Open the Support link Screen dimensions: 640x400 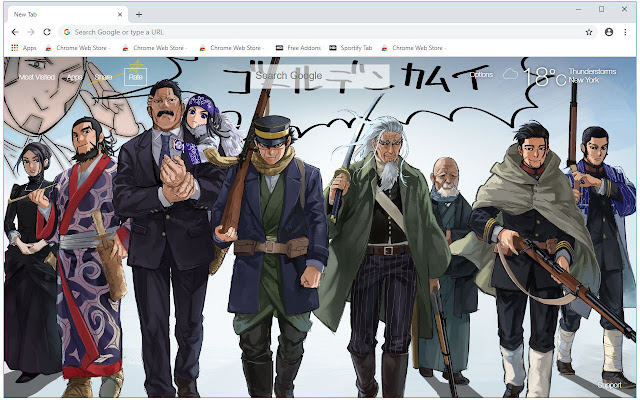[610, 385]
